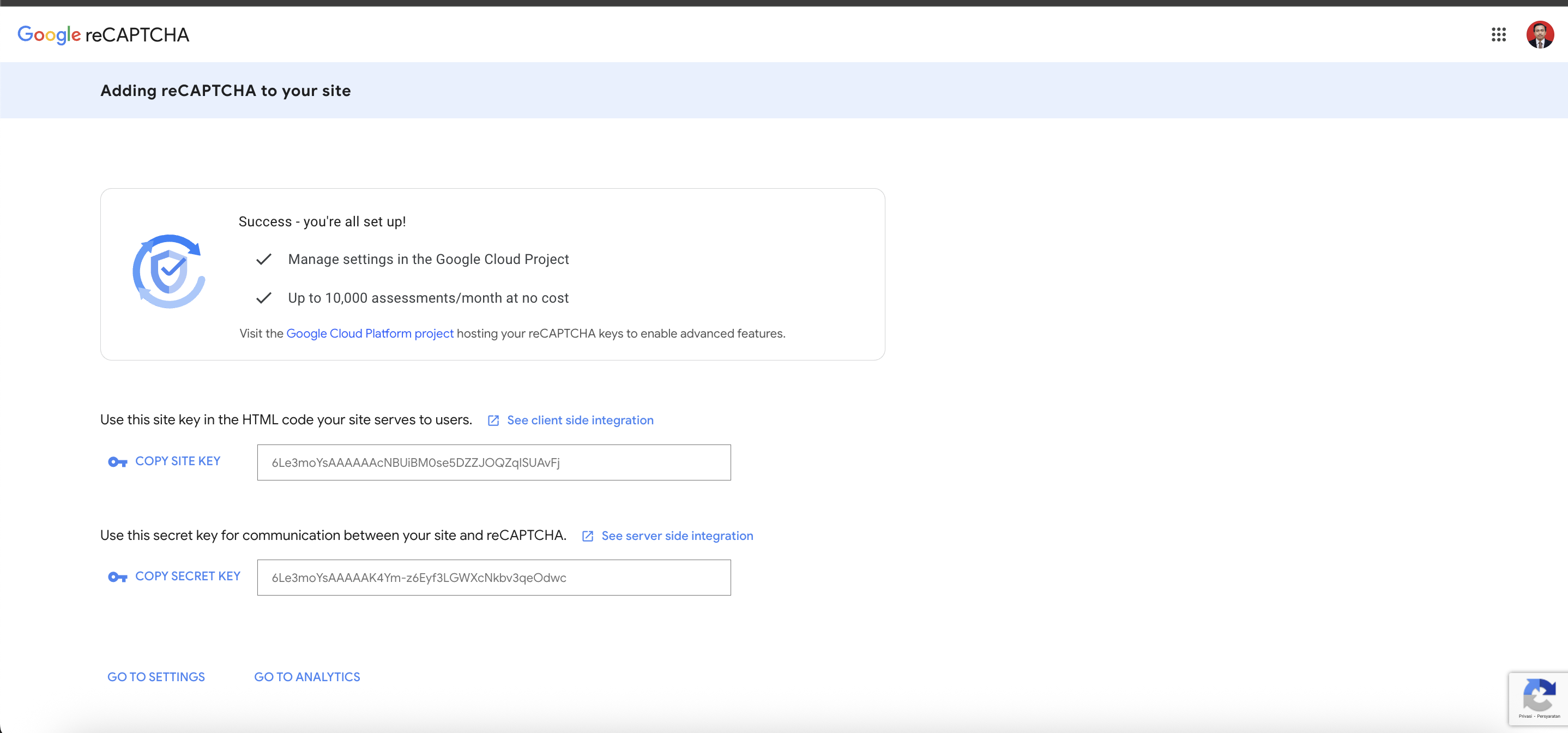
Task: Open GO TO ANALYTICS
Action: point(307,677)
